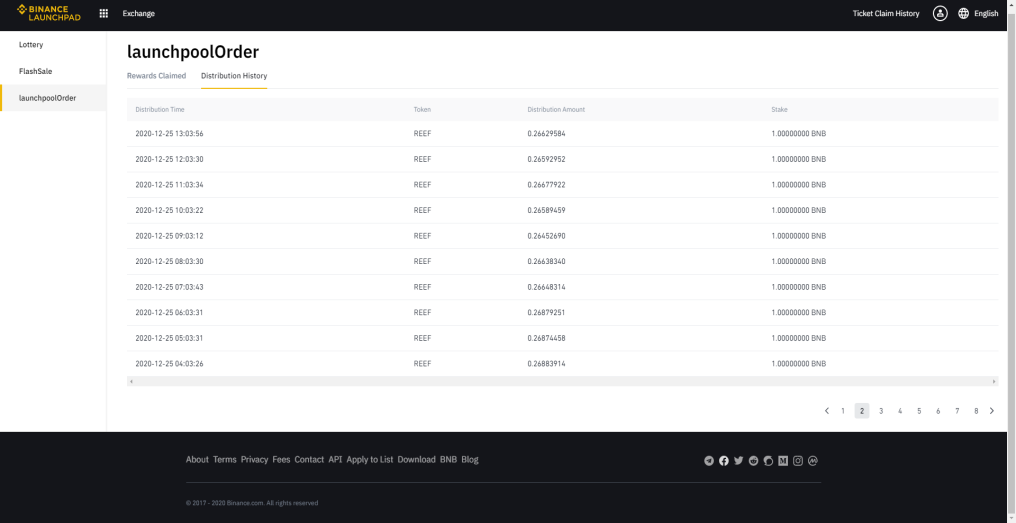Screen dimensions: 1016x523
Task: Go to previous page arrow
Action: tap(827, 411)
